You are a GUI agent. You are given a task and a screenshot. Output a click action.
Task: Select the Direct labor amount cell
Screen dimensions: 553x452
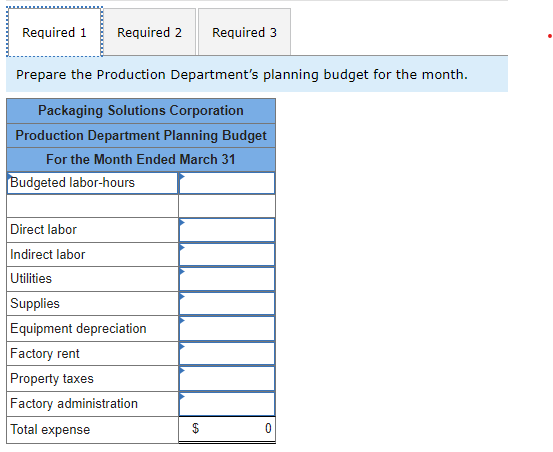[x=227, y=230]
